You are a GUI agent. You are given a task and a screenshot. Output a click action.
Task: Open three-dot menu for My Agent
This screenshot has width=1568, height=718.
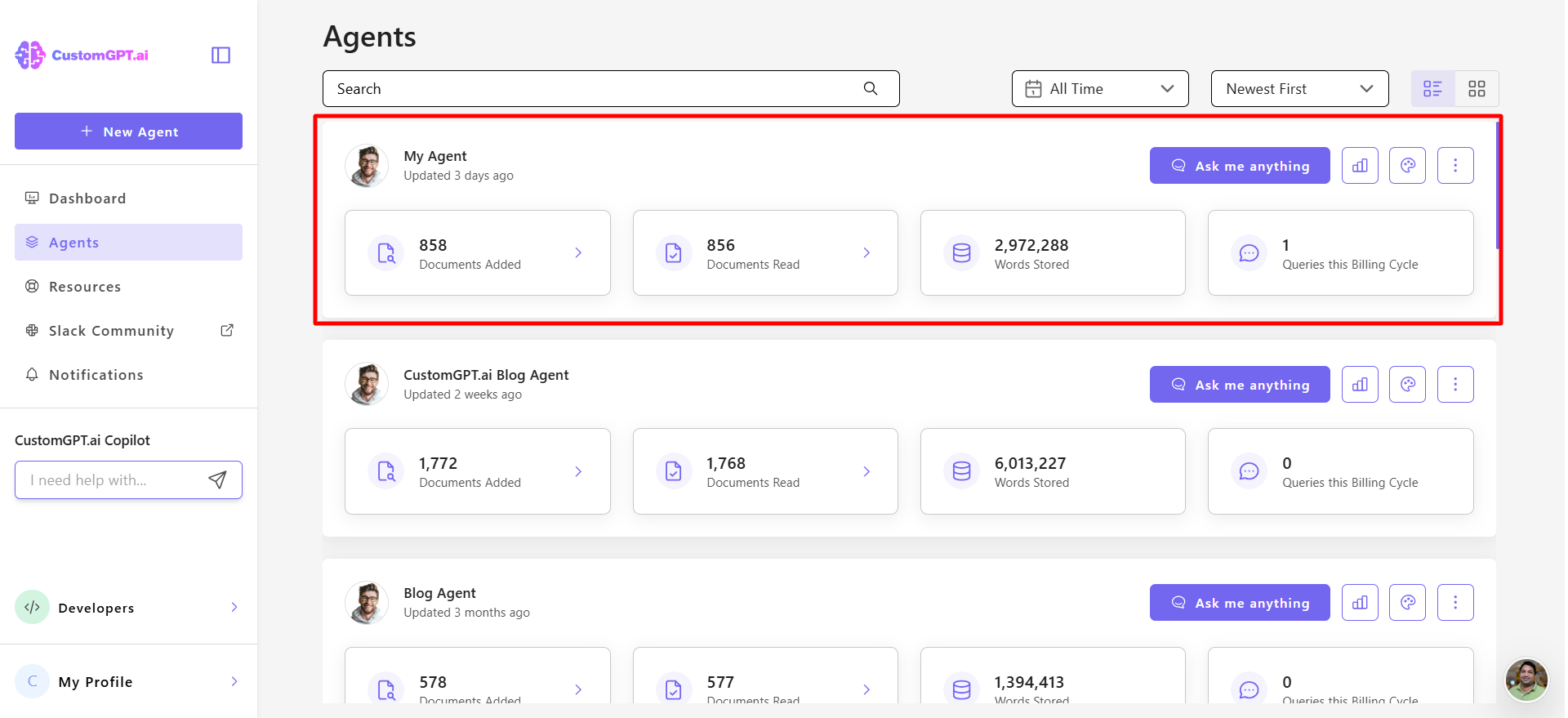[1455, 166]
